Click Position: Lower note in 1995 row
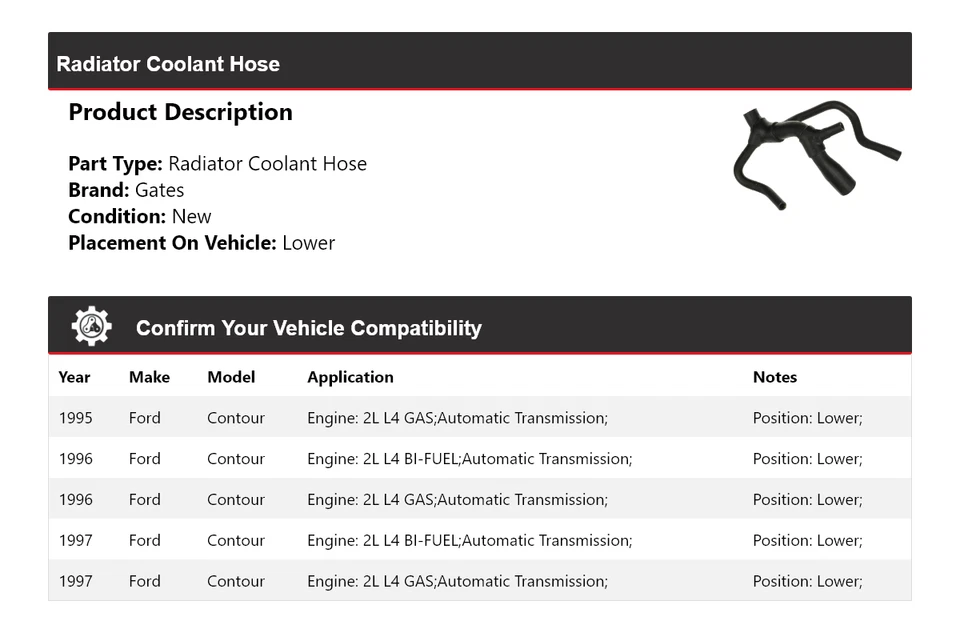This screenshot has height=633, width=960. point(807,418)
